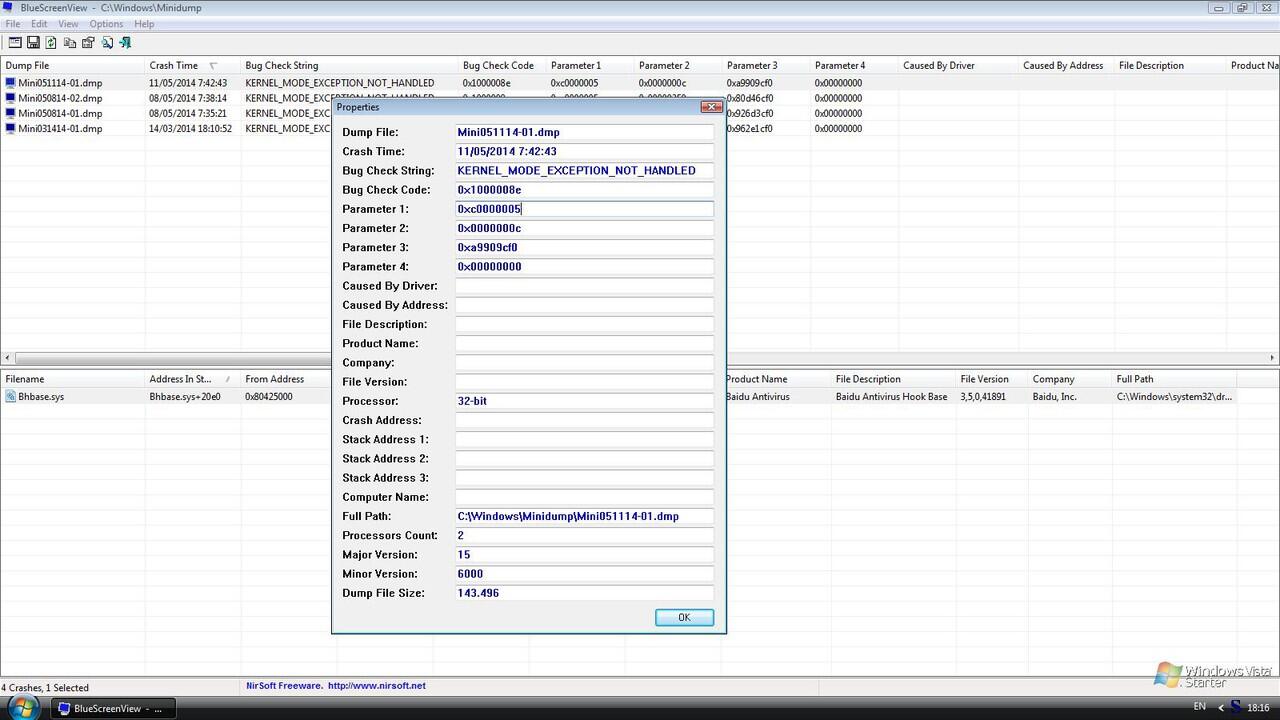Click the Minor Version field showing 6000
1280x720 pixels.
(x=584, y=574)
